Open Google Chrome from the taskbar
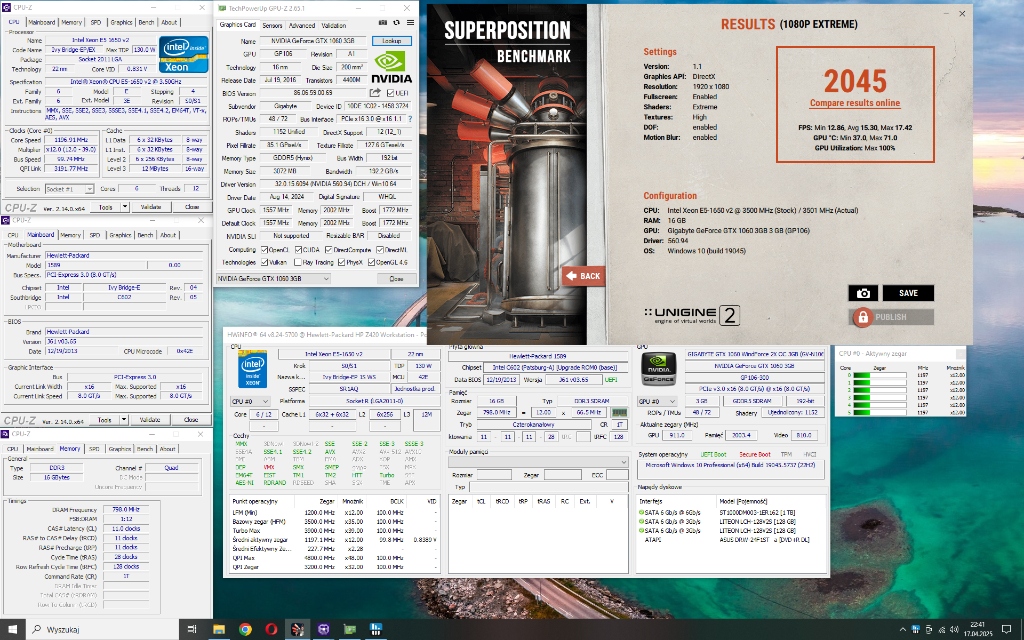The width and height of the screenshot is (1024, 640). click(245, 629)
